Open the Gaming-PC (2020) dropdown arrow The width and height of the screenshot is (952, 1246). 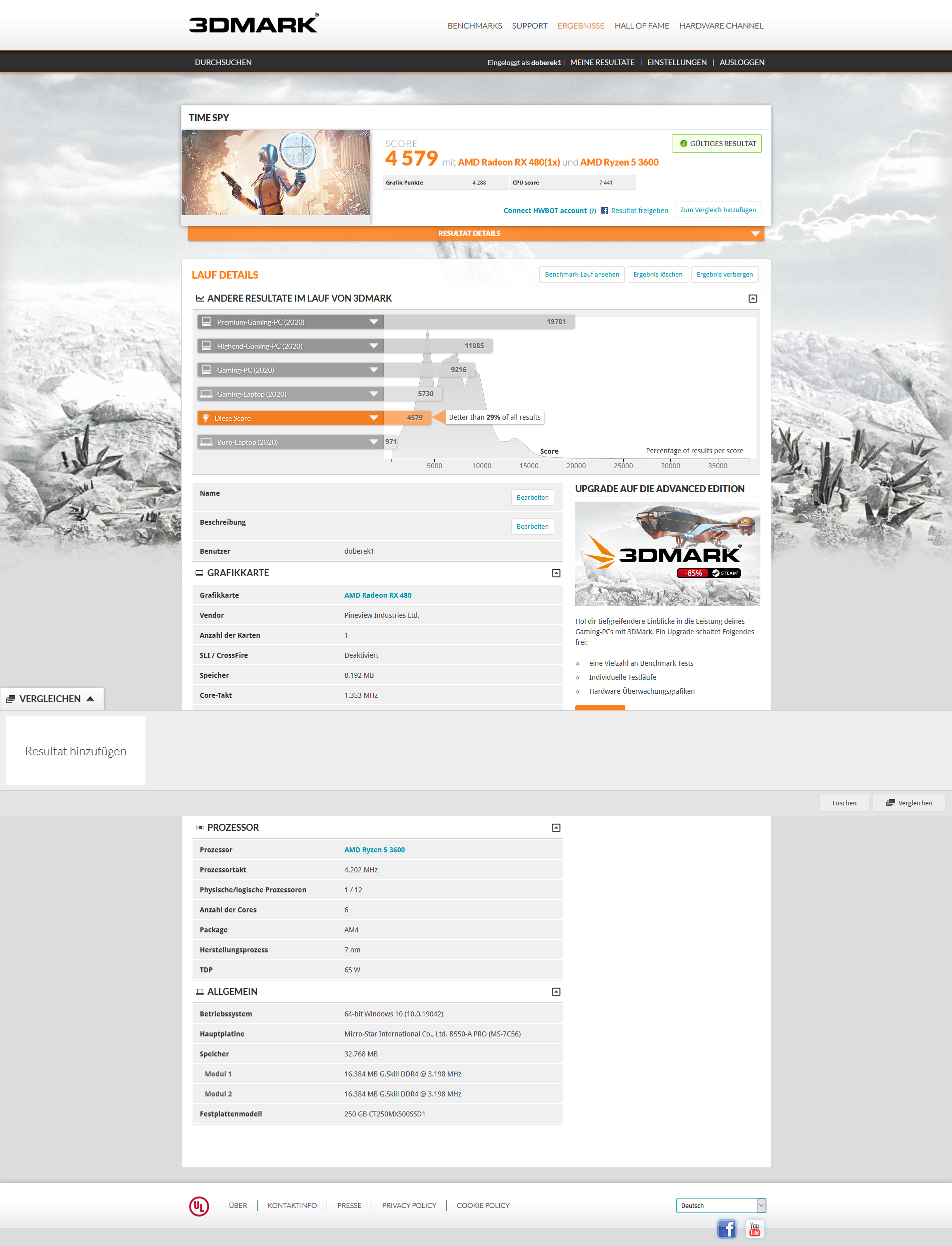point(373,370)
